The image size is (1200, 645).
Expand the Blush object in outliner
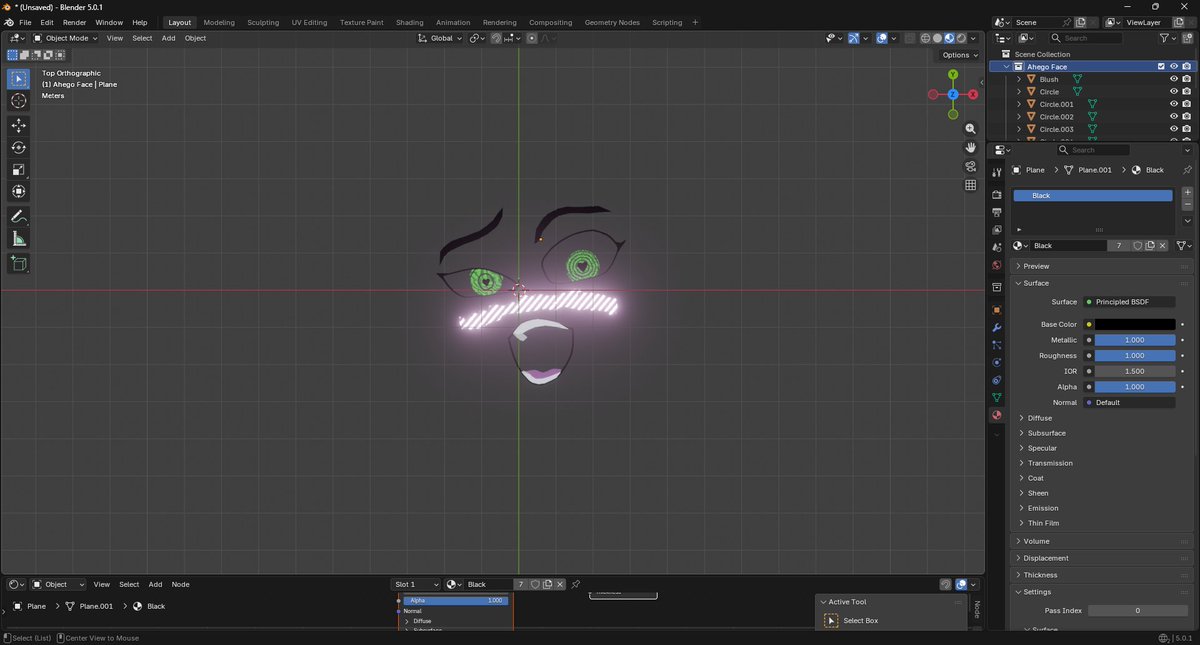1019,79
